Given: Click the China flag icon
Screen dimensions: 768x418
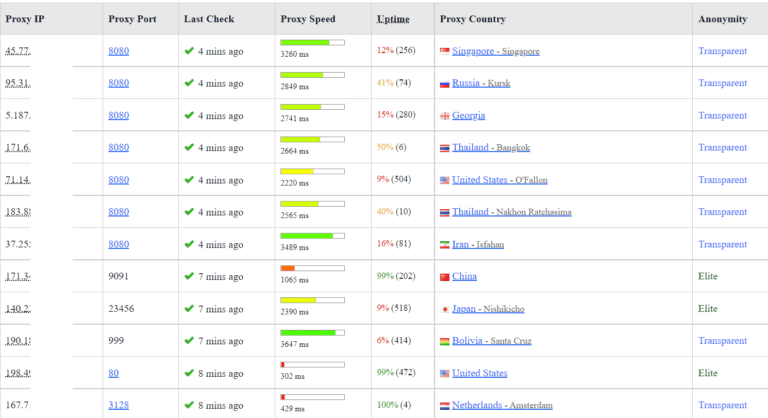Looking at the screenshot, I should 444,276.
